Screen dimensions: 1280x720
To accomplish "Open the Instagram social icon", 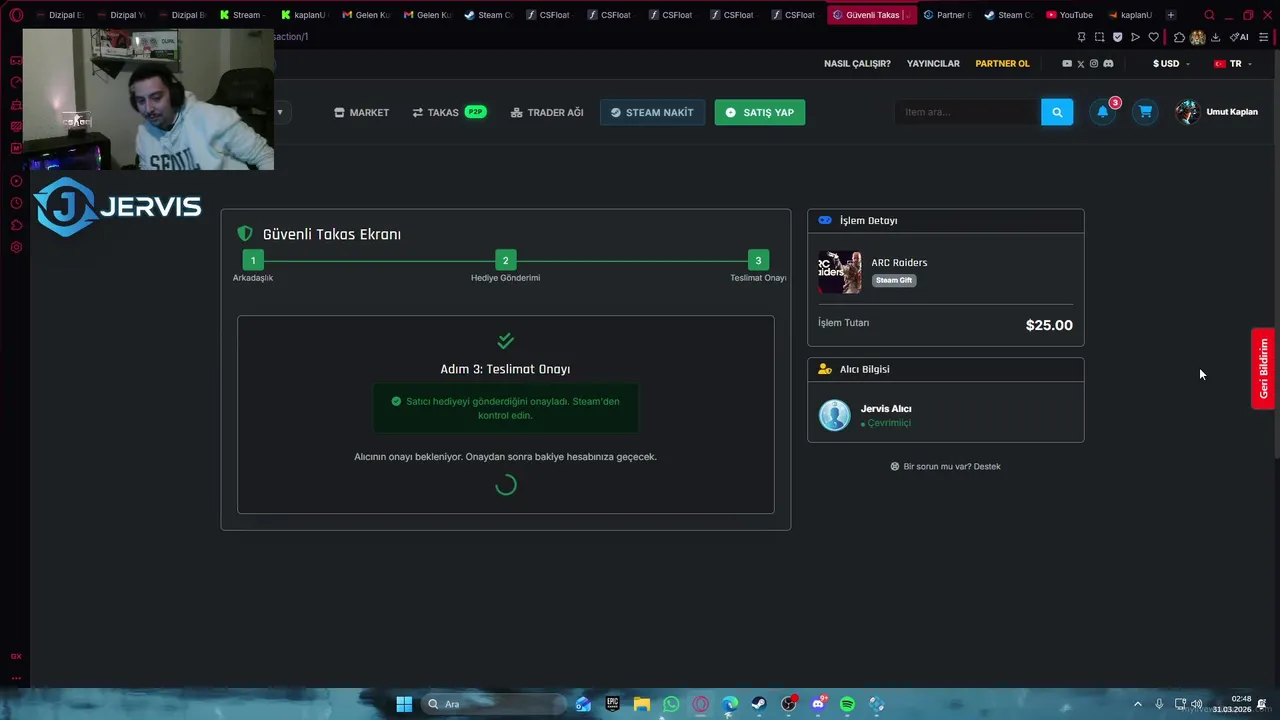I will 1094,64.
